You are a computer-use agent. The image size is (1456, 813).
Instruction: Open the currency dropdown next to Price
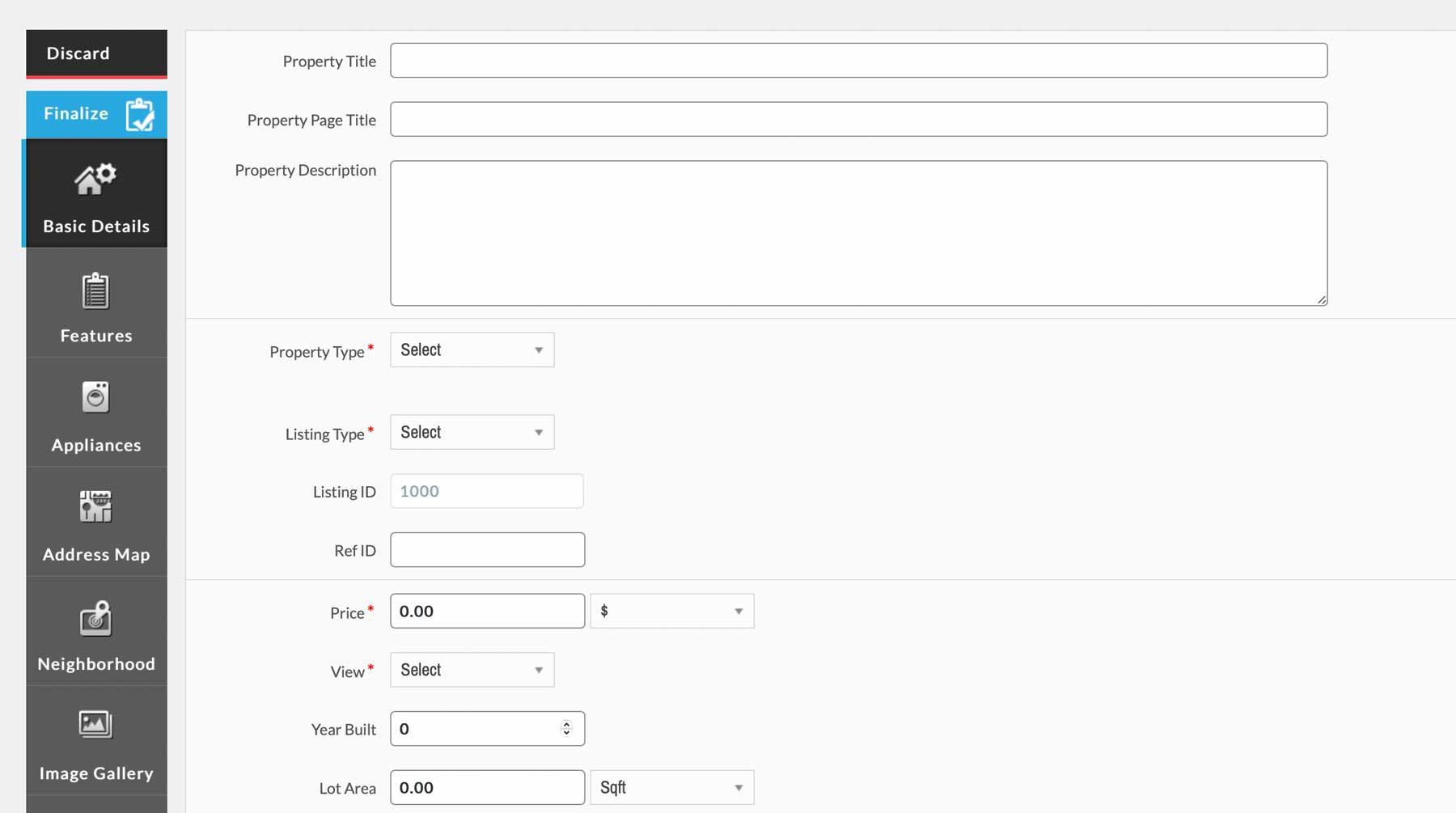coord(671,611)
